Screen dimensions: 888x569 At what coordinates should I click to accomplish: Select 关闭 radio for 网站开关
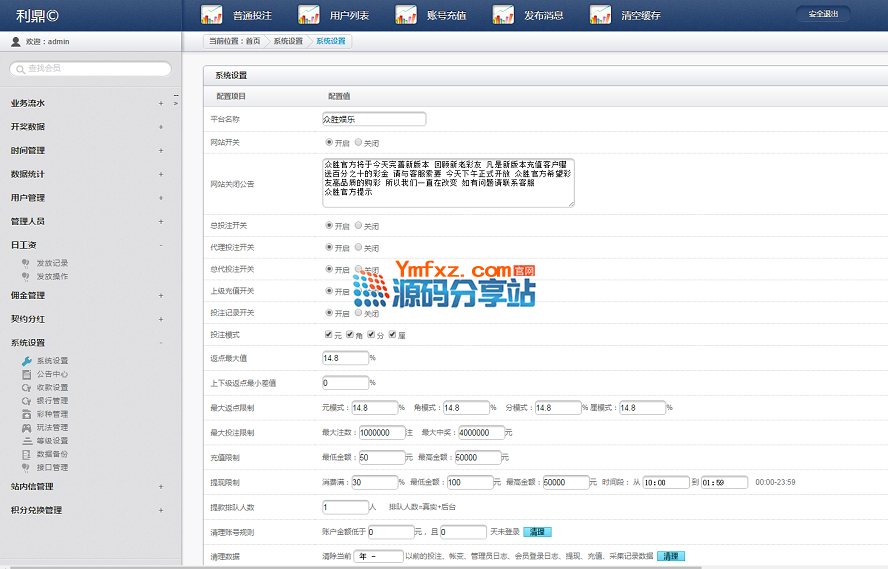pyautogui.click(x=358, y=143)
